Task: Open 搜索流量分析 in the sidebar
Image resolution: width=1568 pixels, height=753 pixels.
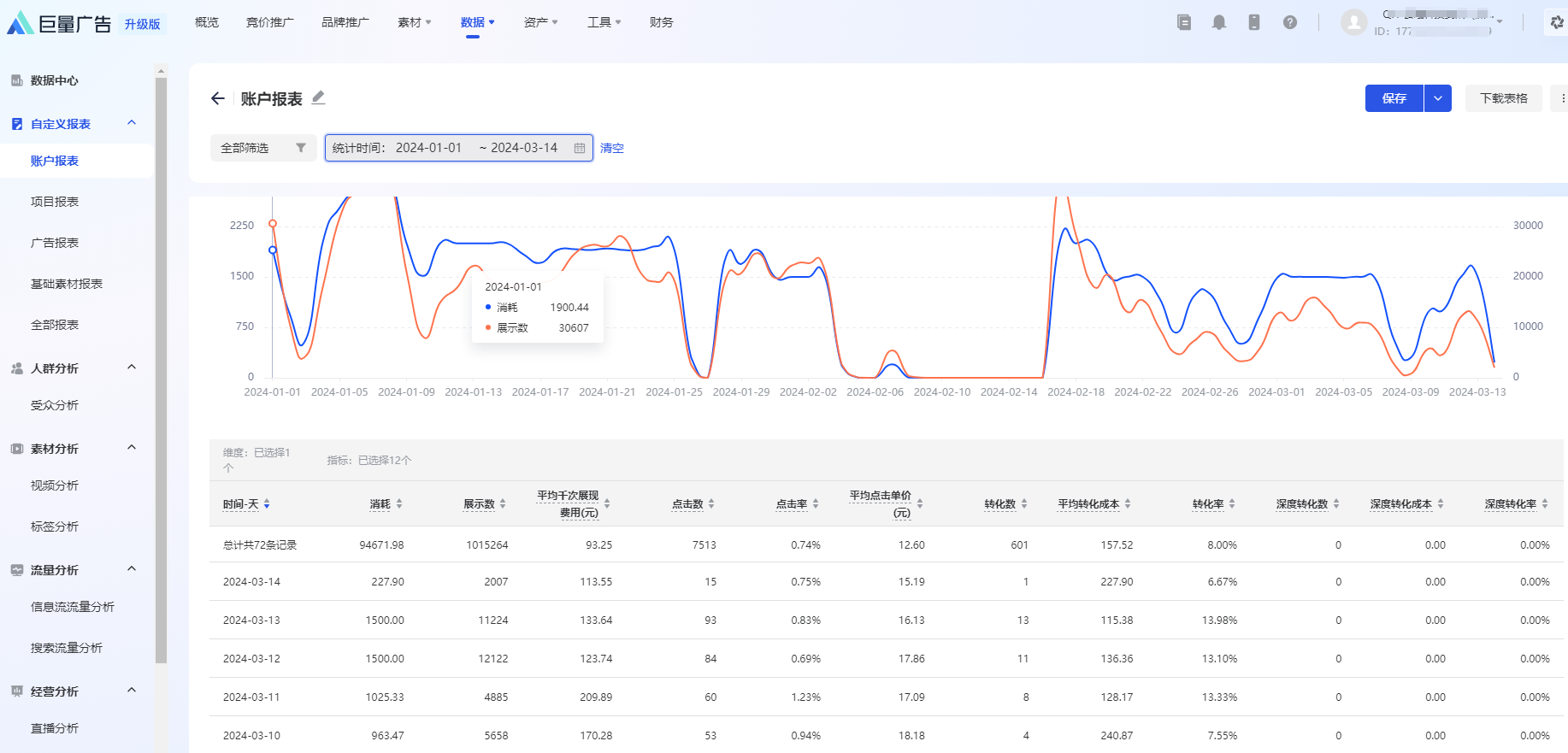Action: pos(67,648)
